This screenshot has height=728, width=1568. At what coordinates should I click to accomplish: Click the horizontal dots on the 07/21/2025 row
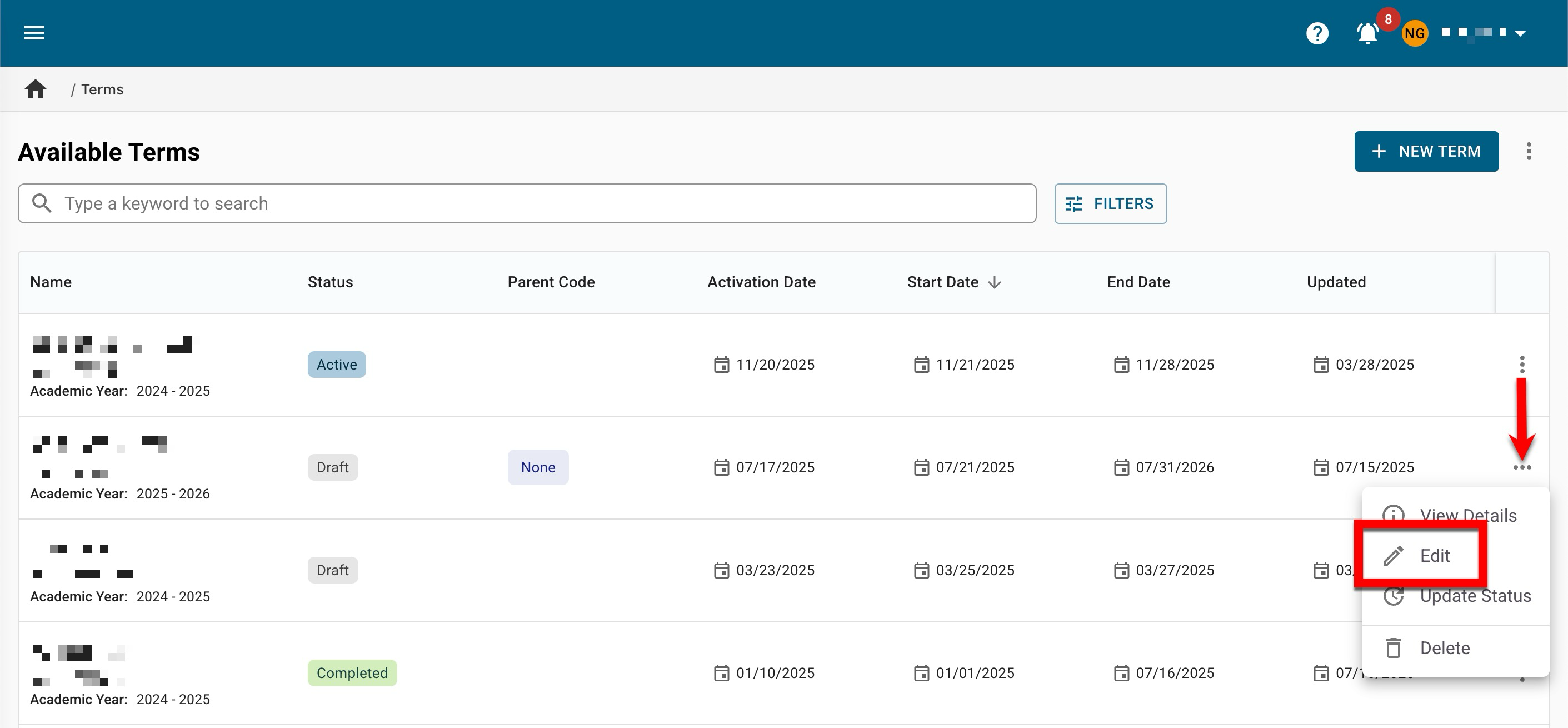(x=1522, y=467)
